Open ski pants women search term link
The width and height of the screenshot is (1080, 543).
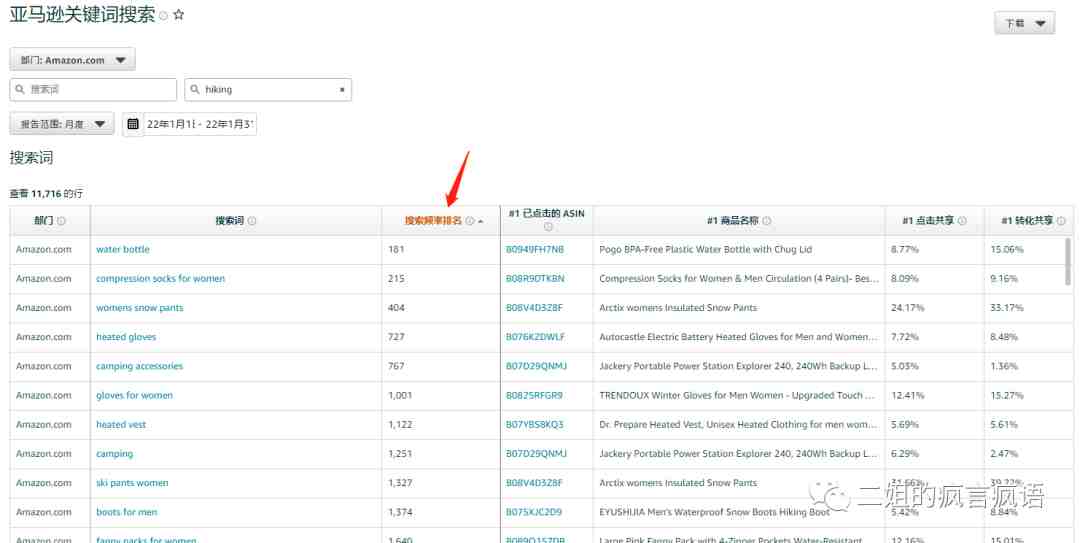132,483
